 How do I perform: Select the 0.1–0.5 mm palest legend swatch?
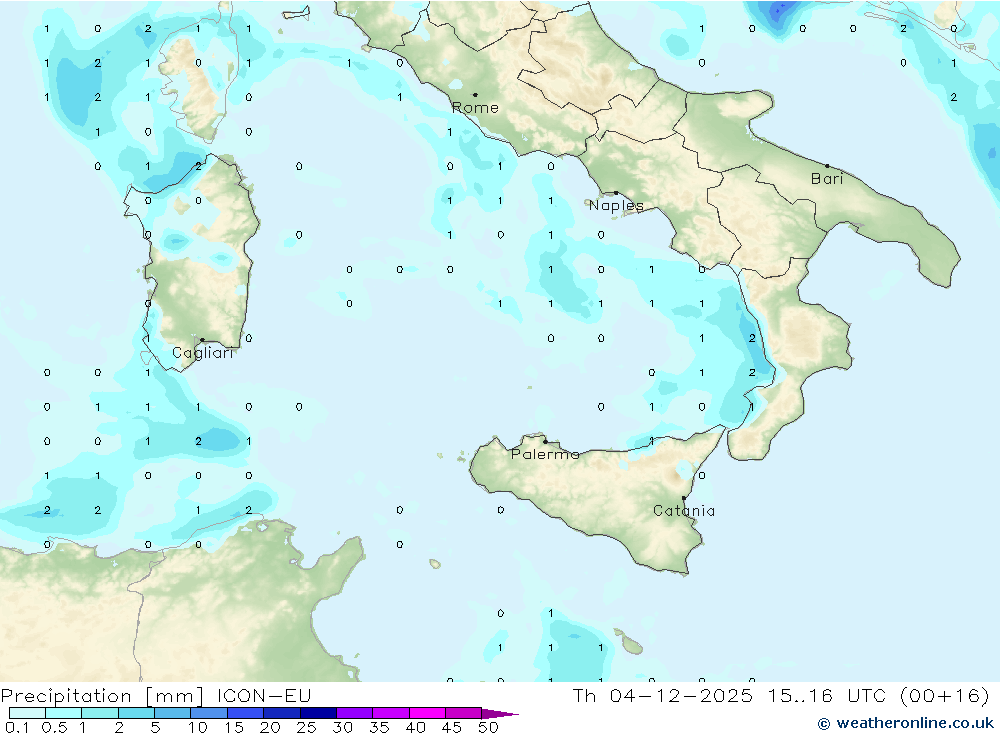tap(27, 713)
